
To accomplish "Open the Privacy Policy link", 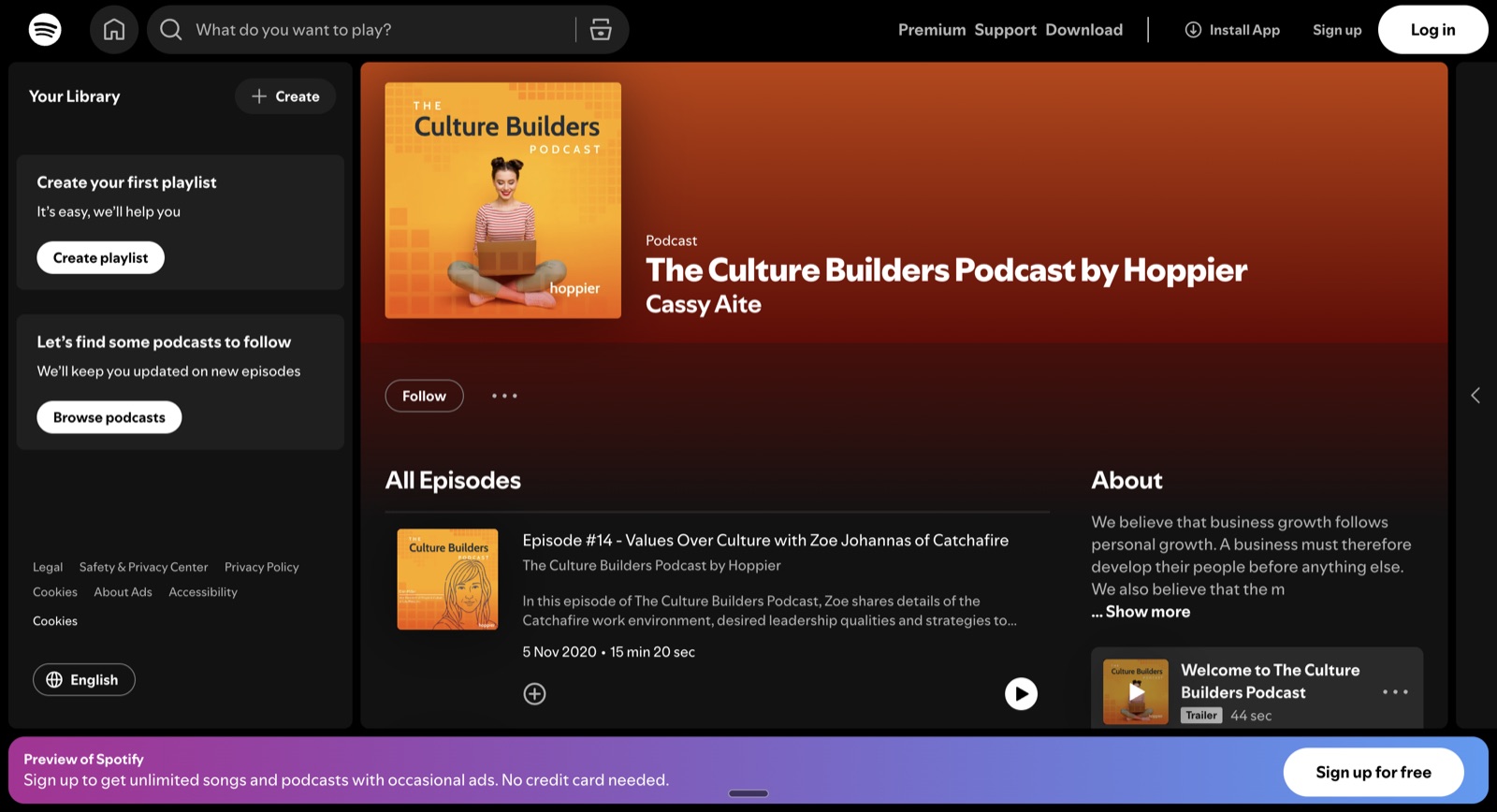I will pyautogui.click(x=262, y=567).
